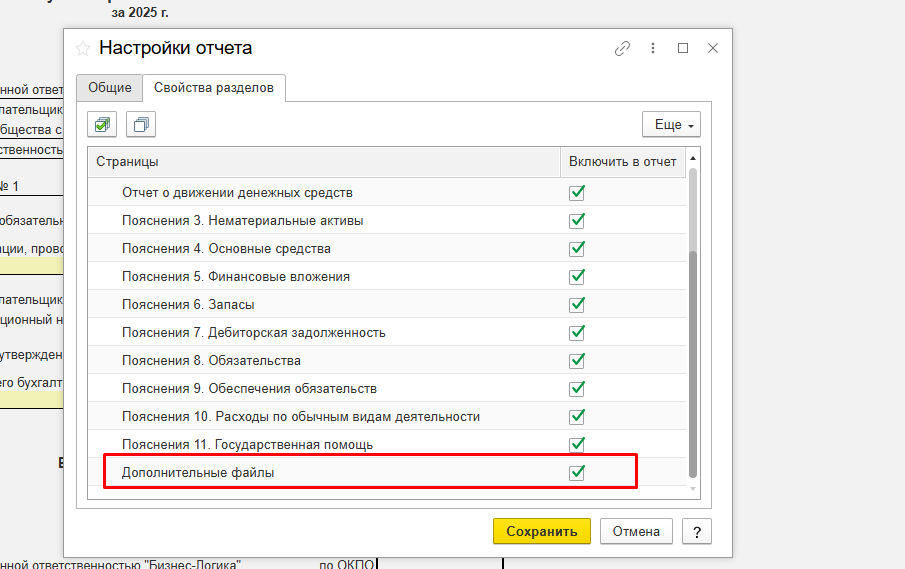The width and height of the screenshot is (905, 569).
Task: Select row Пояснения 9. Обеспечения обязательств
Action: (x=387, y=388)
